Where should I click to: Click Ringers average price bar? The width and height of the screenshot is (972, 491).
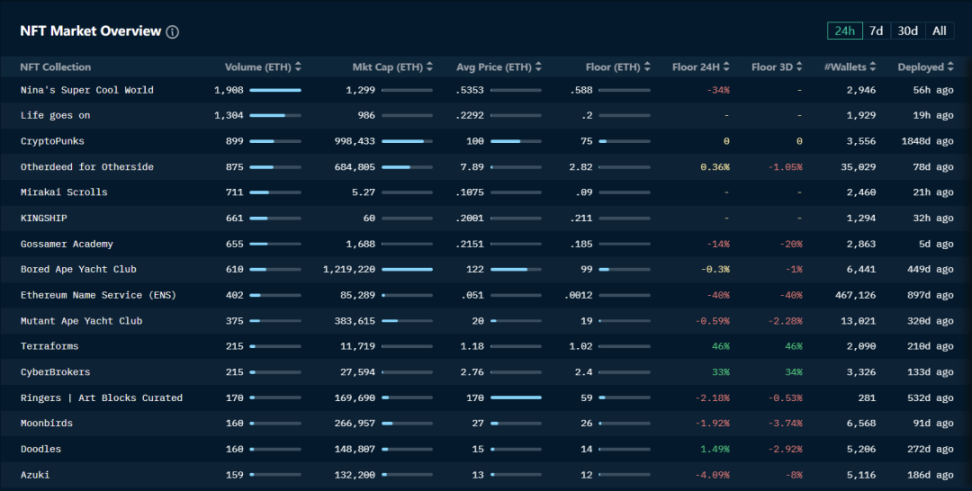point(516,398)
